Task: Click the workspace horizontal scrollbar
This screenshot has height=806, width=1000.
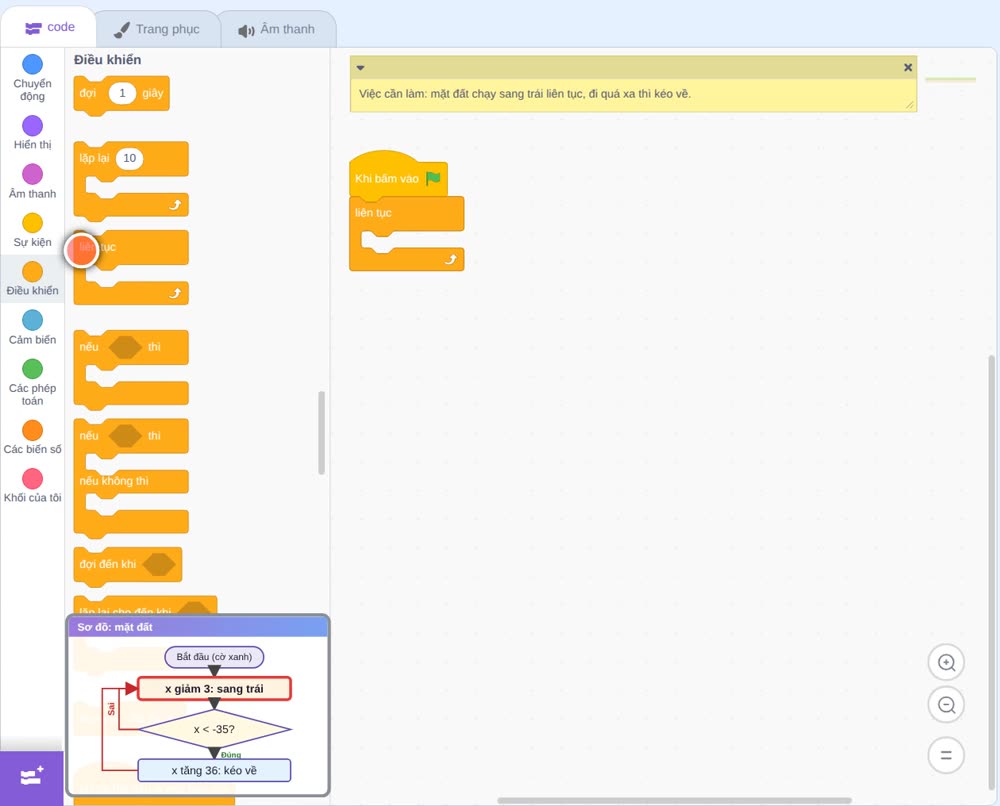Action: pyautogui.click(x=674, y=800)
